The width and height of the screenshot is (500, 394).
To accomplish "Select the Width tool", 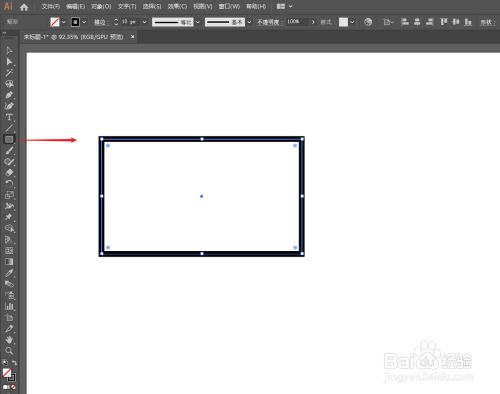I will [x=9, y=206].
